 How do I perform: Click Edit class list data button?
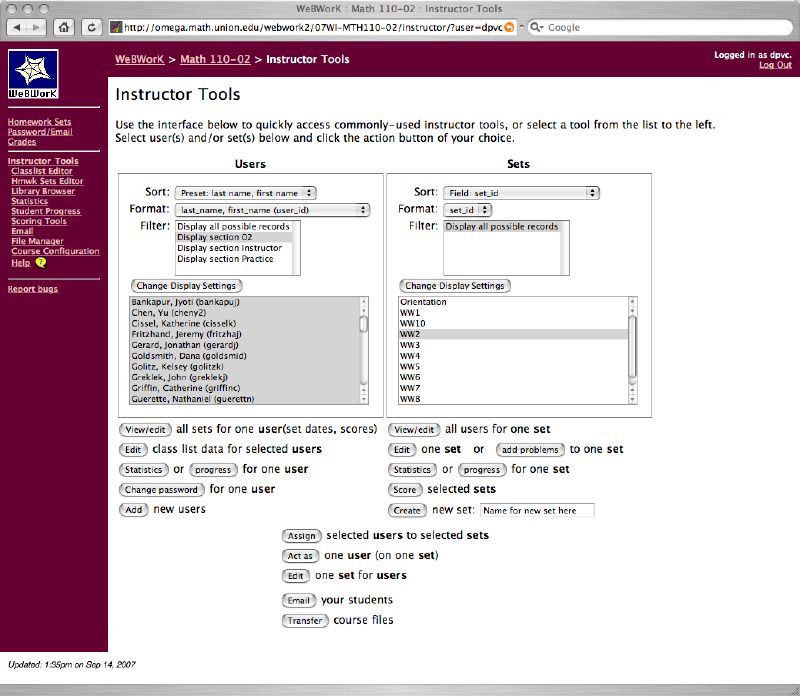pyautogui.click(x=133, y=450)
